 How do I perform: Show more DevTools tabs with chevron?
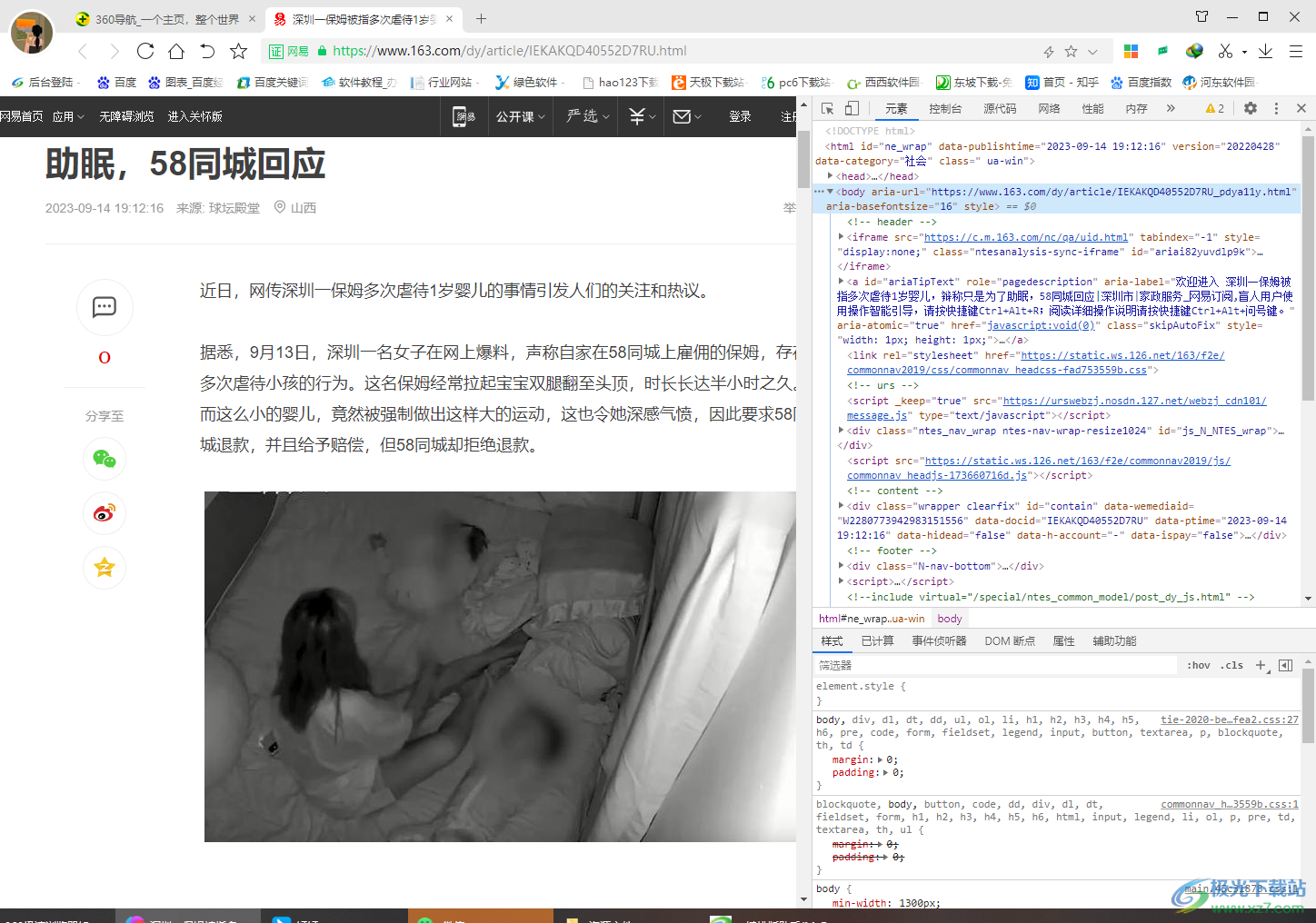point(1171,108)
